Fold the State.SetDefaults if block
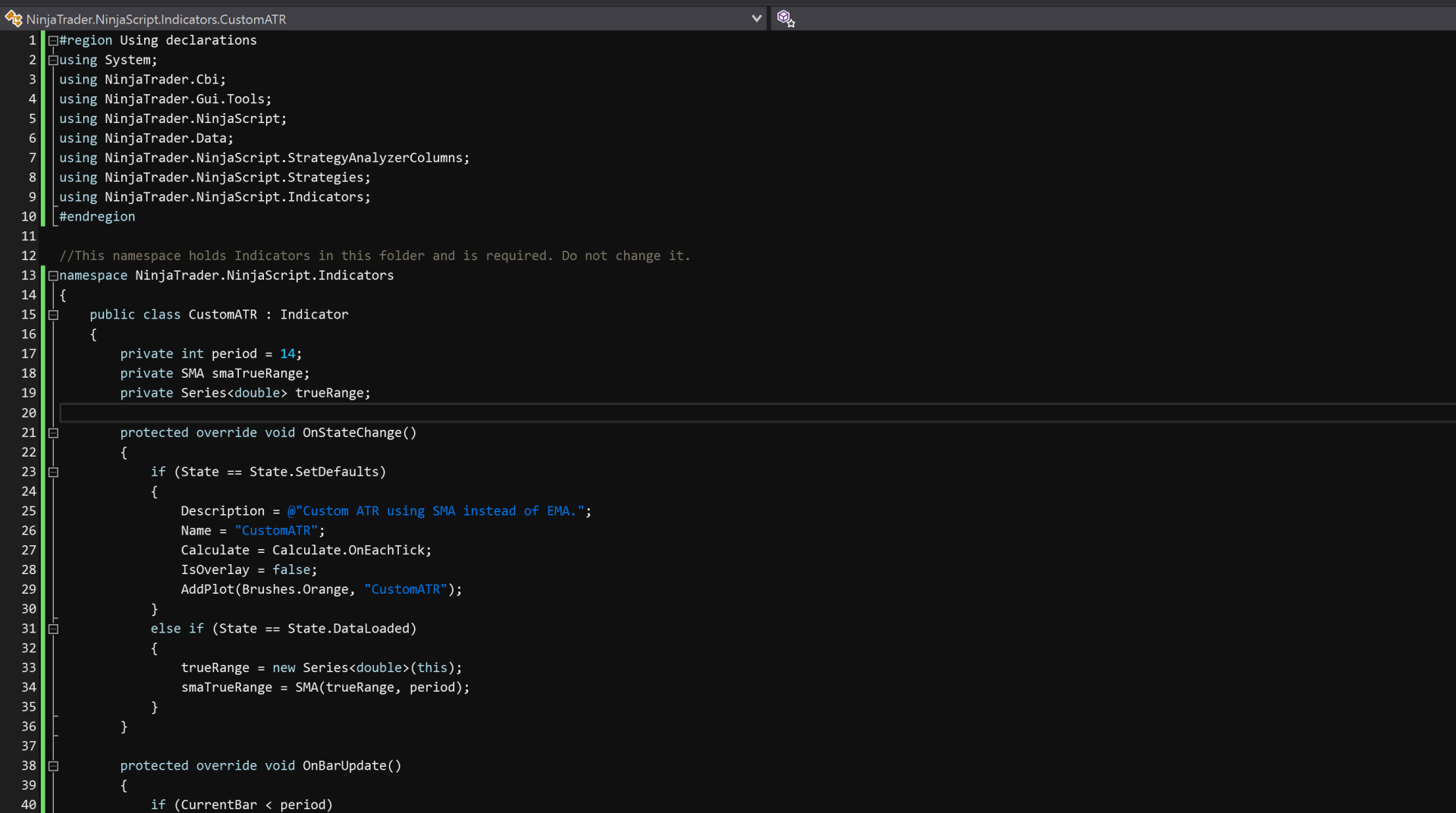1456x813 pixels. click(x=53, y=472)
